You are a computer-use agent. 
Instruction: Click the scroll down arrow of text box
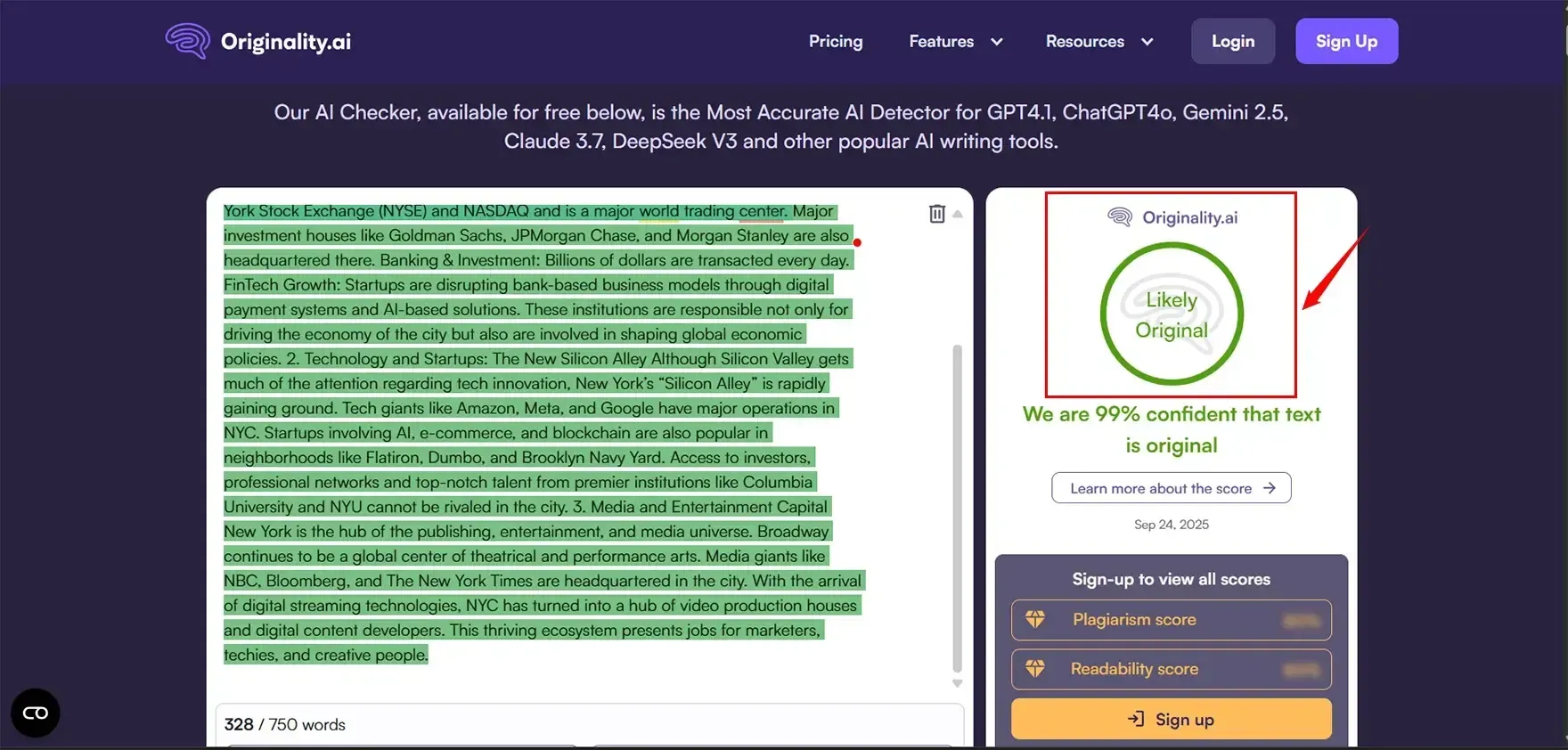958,683
